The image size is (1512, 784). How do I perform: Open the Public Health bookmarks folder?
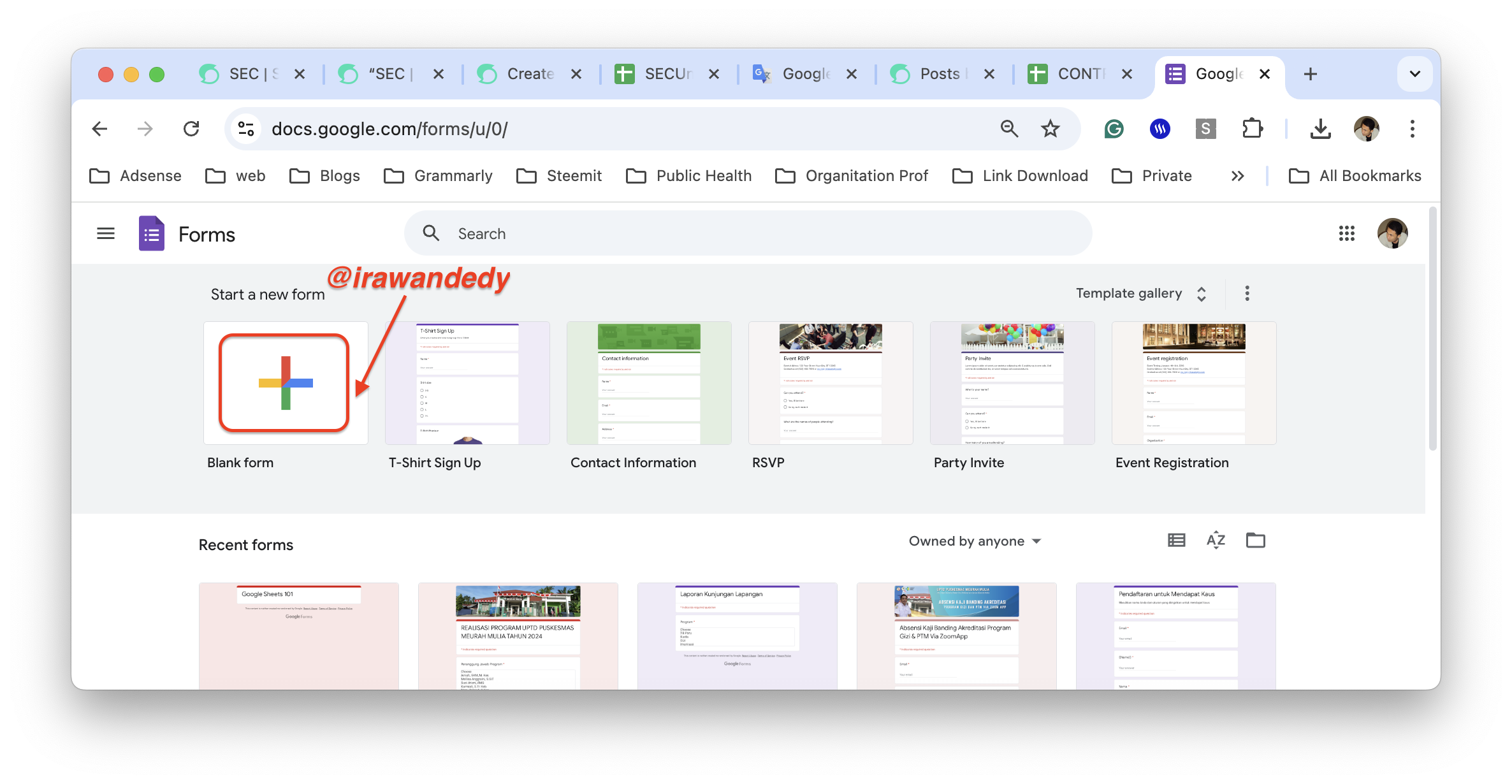point(689,176)
